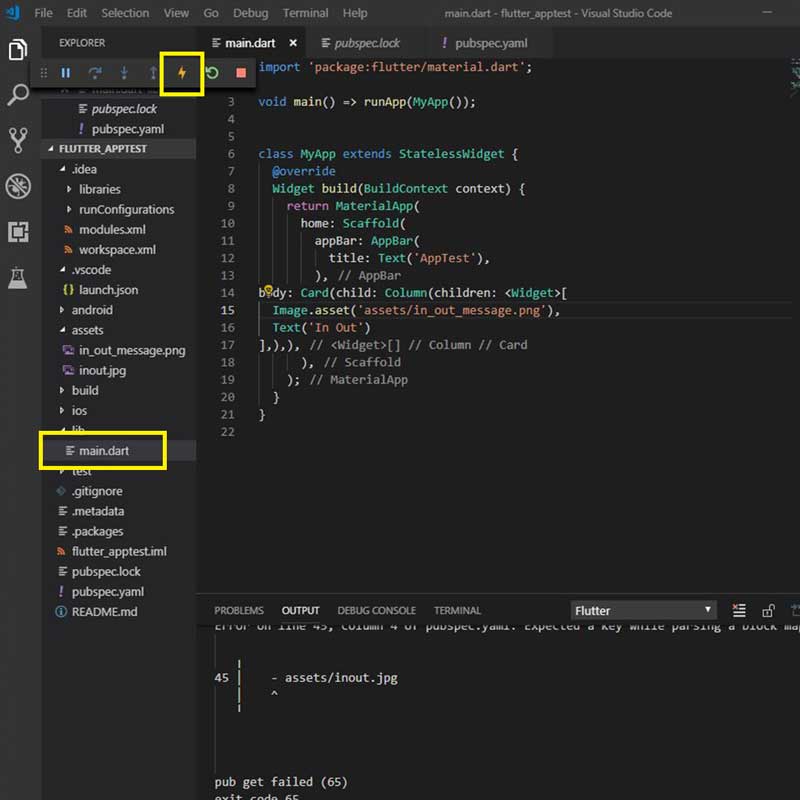Click the Step Into debug icon

pos(124,73)
